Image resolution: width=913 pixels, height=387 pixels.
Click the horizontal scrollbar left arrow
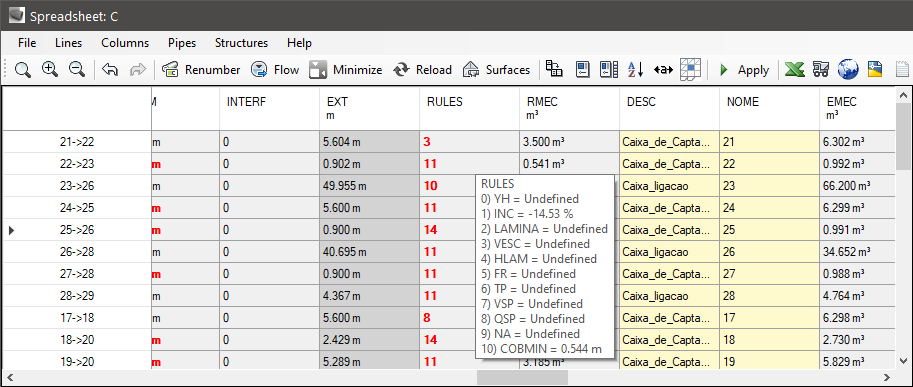(10, 378)
